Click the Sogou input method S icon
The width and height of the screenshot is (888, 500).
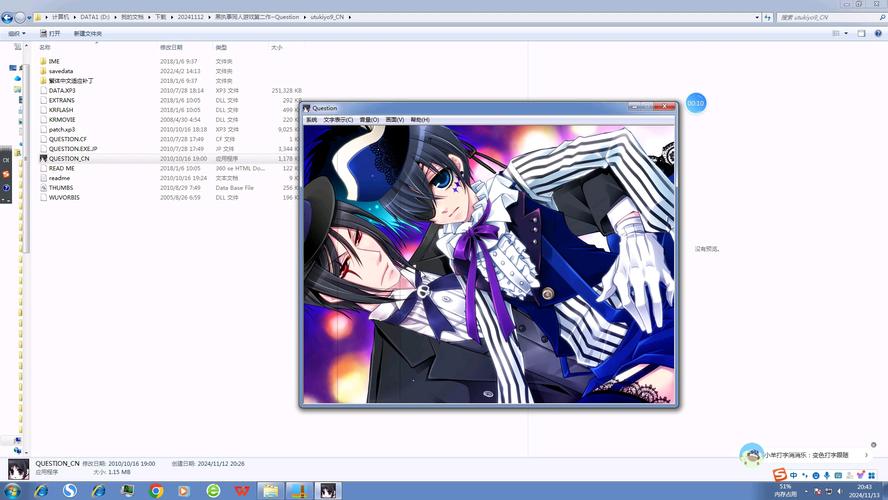pyautogui.click(x=780, y=475)
